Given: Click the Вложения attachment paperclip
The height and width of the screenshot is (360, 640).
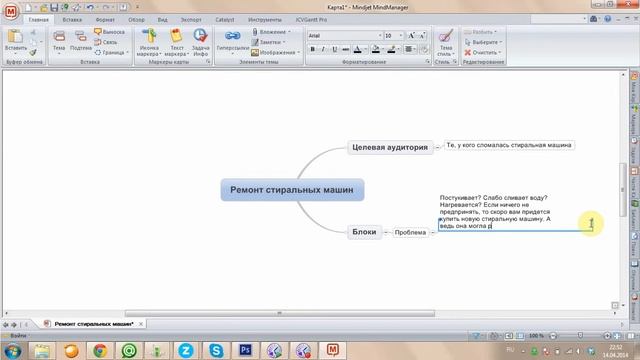Looking at the screenshot, I should pos(255,31).
